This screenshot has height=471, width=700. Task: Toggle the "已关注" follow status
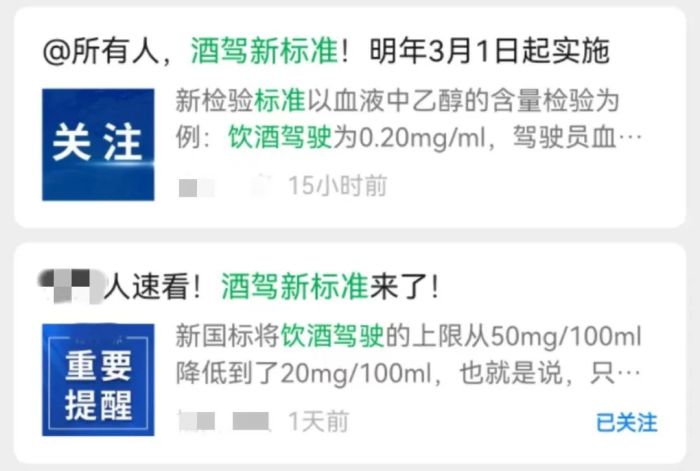coord(627,422)
